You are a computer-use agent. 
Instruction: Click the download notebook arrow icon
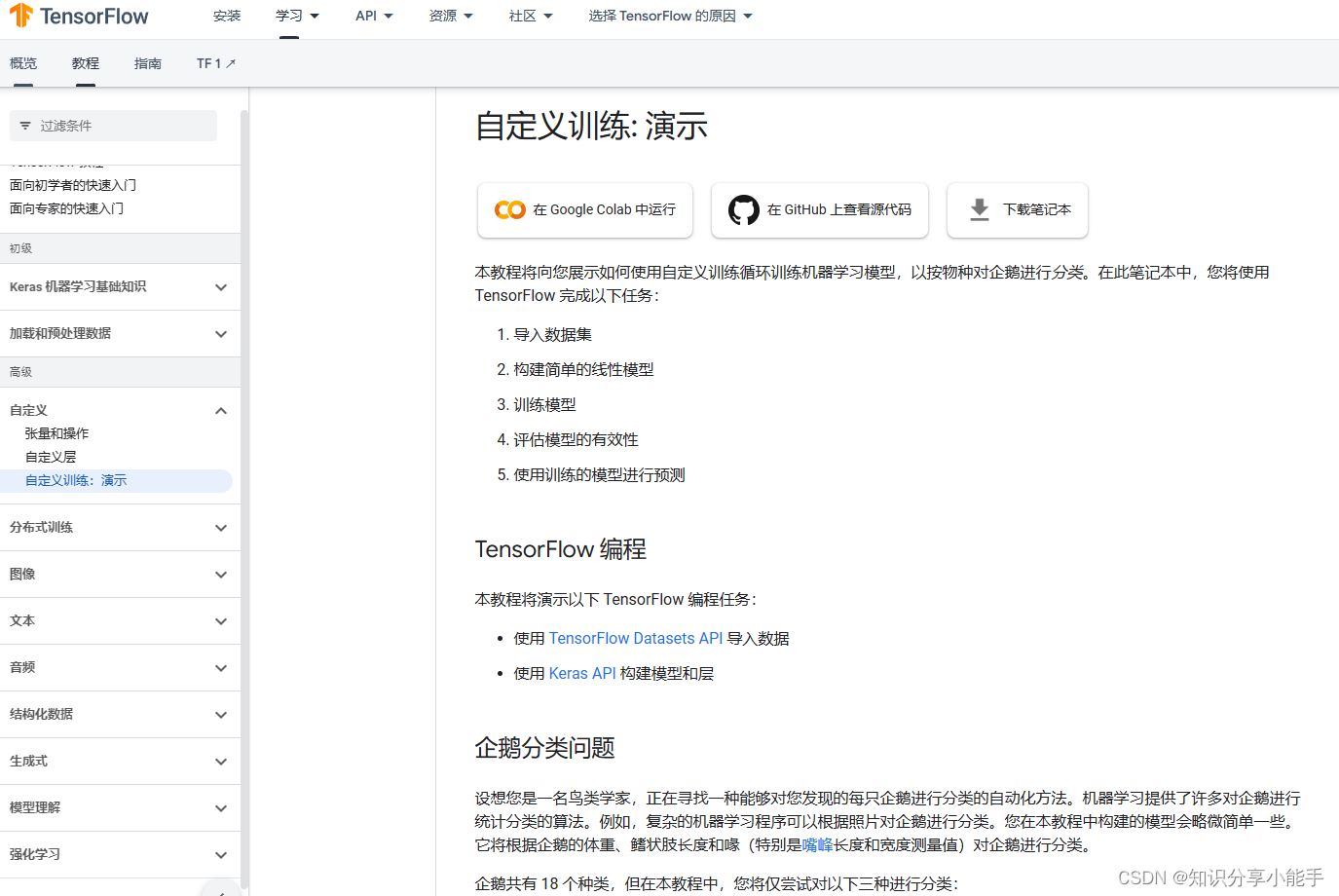coord(980,209)
